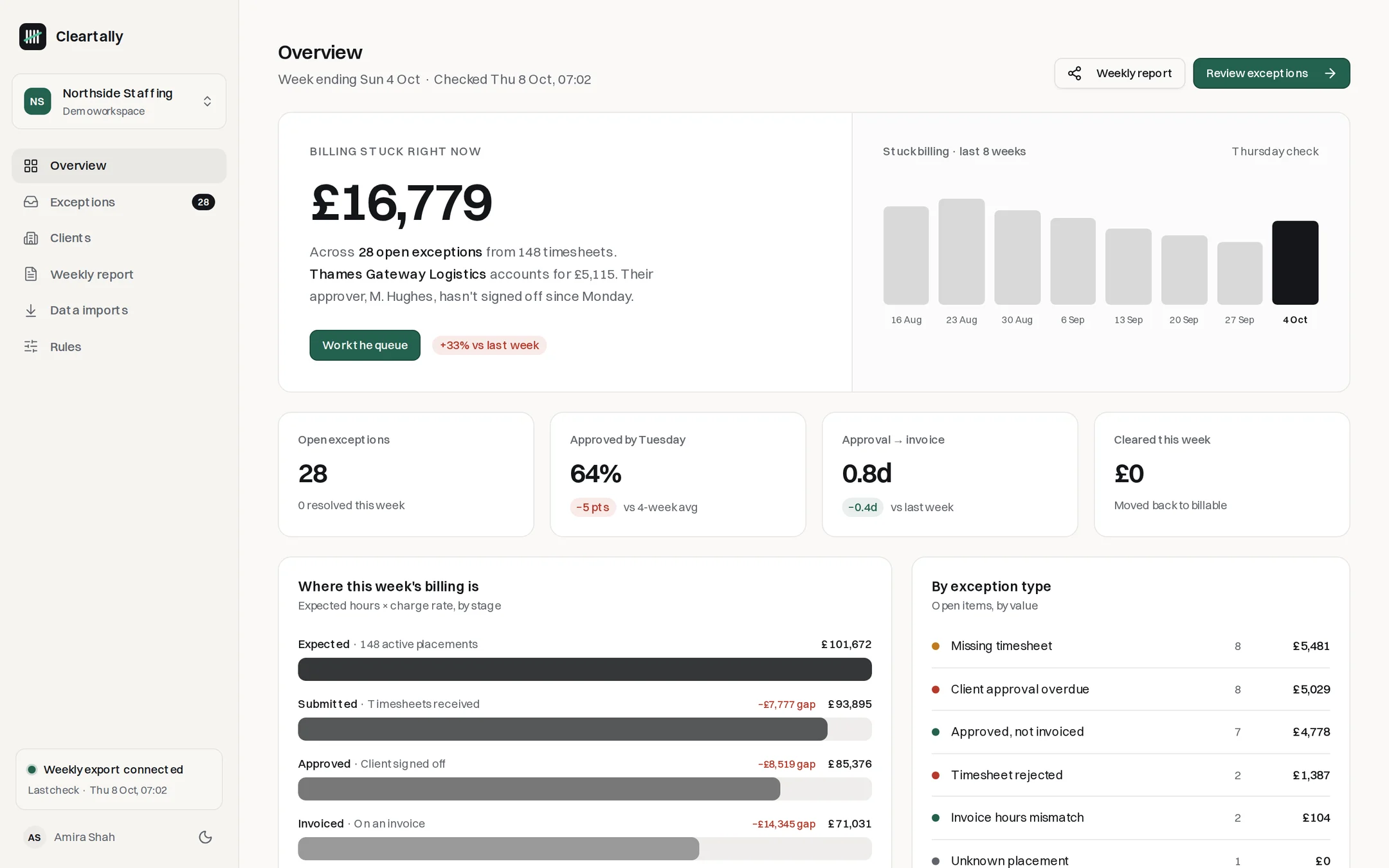Click Review exceptions button
The image size is (1389, 868).
point(1271,73)
